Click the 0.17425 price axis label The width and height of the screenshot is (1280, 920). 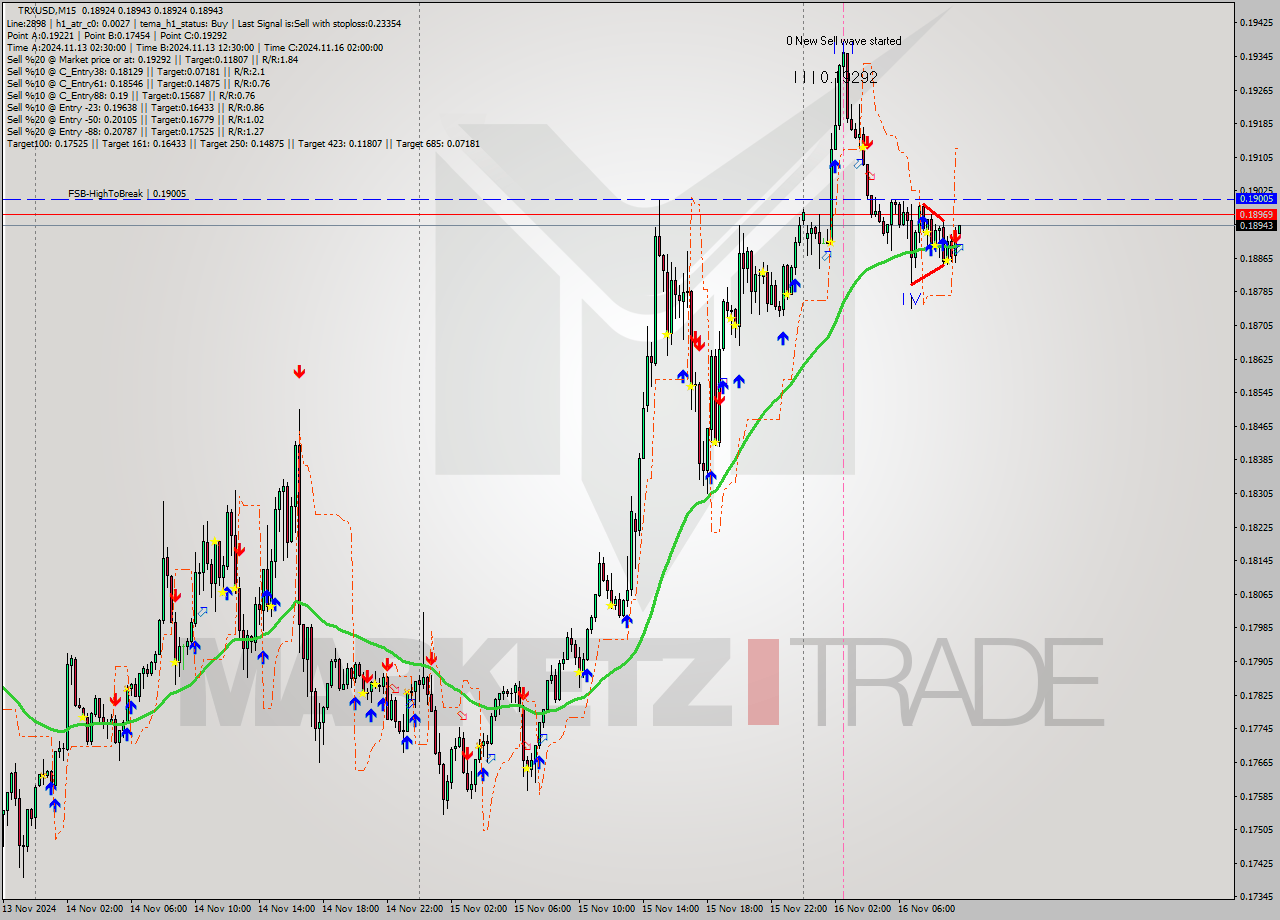pos(1256,863)
